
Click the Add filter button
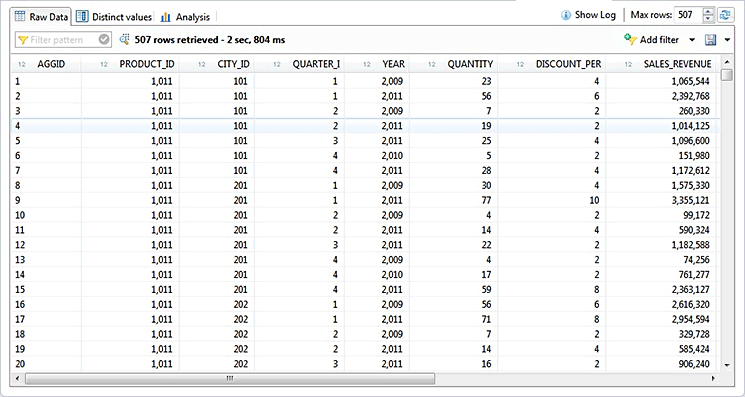pos(651,40)
